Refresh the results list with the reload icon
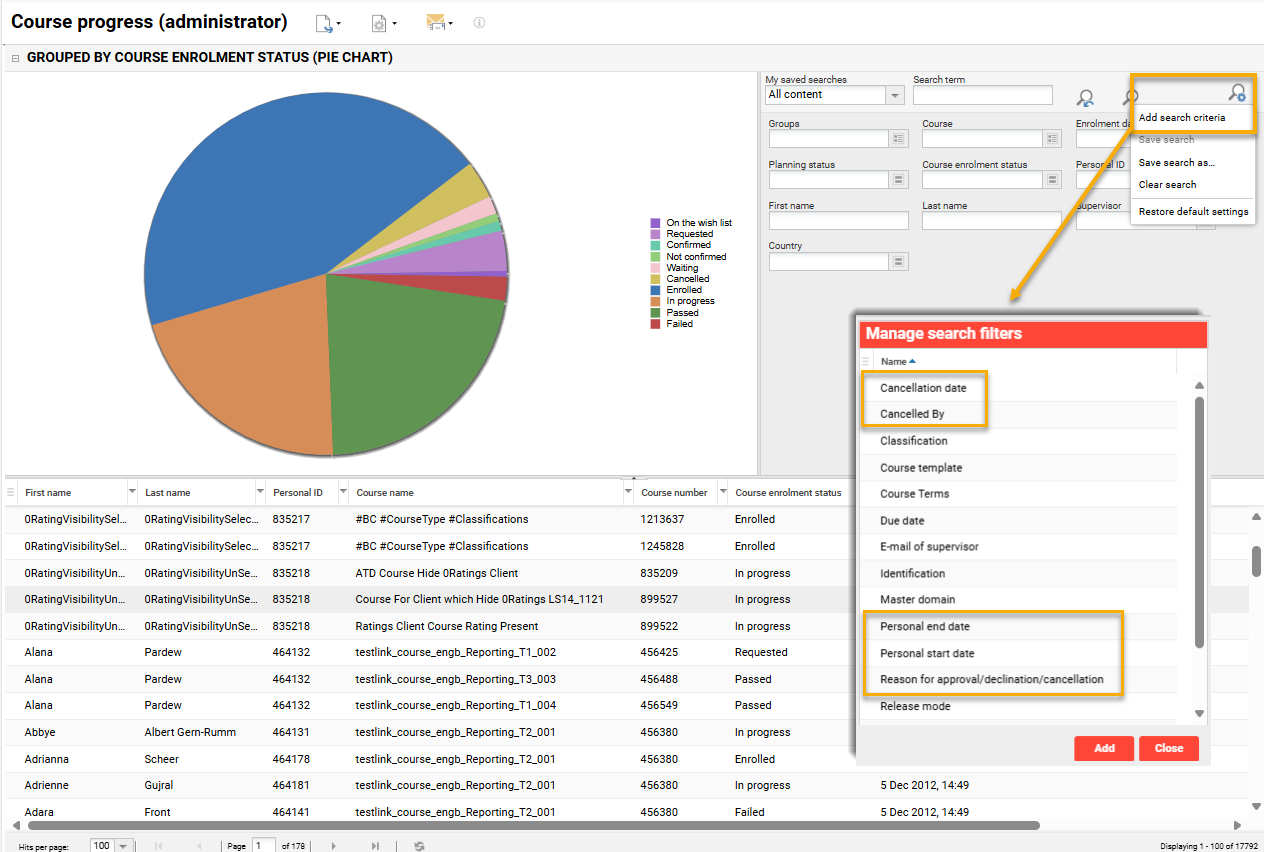 click(419, 845)
